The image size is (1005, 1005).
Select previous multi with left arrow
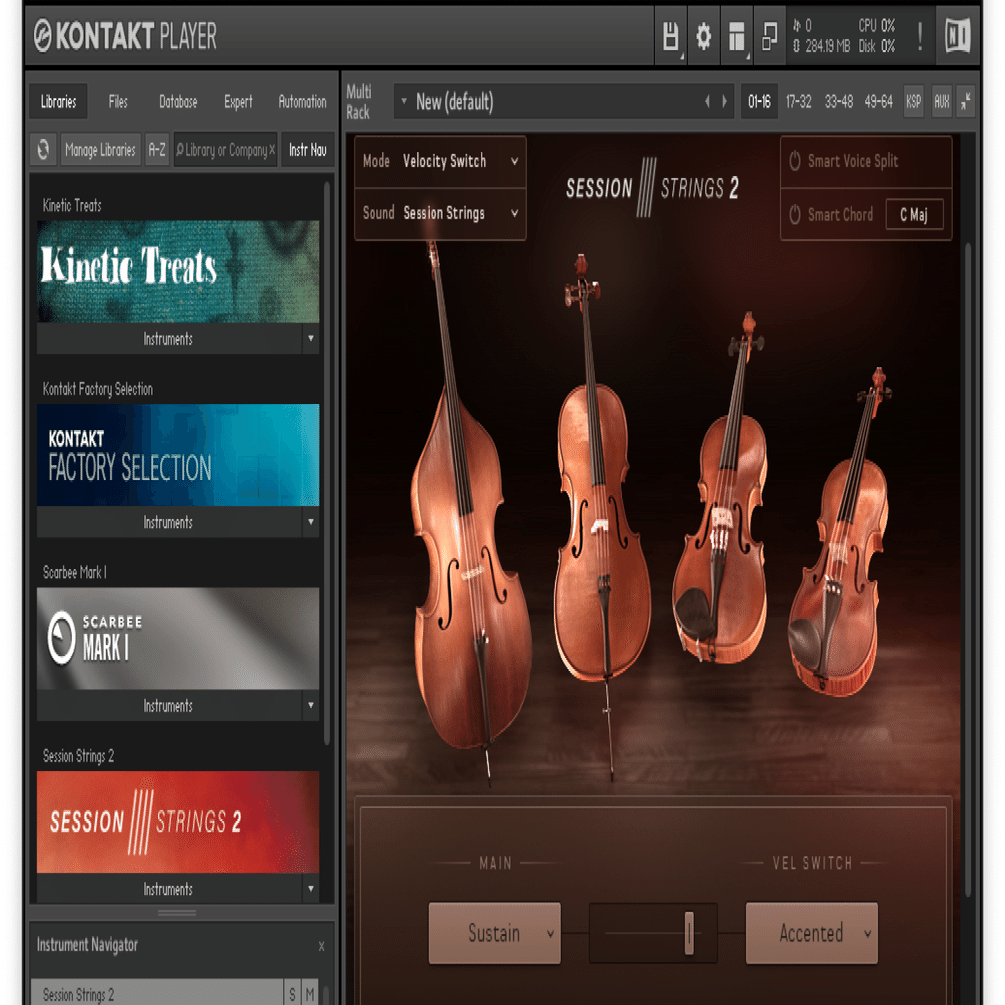click(x=708, y=101)
